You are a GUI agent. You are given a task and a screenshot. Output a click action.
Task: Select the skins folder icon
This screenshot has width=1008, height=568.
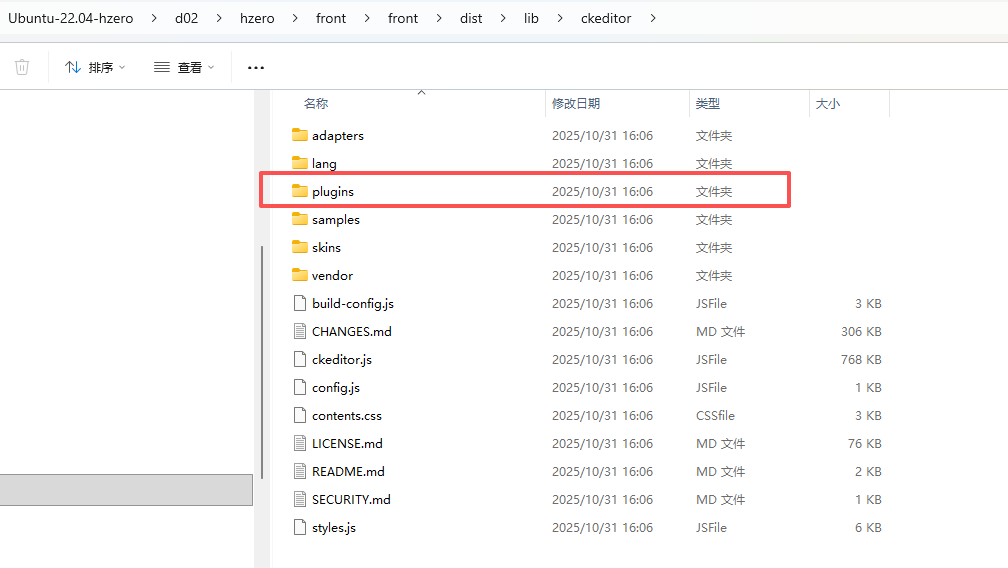point(299,247)
